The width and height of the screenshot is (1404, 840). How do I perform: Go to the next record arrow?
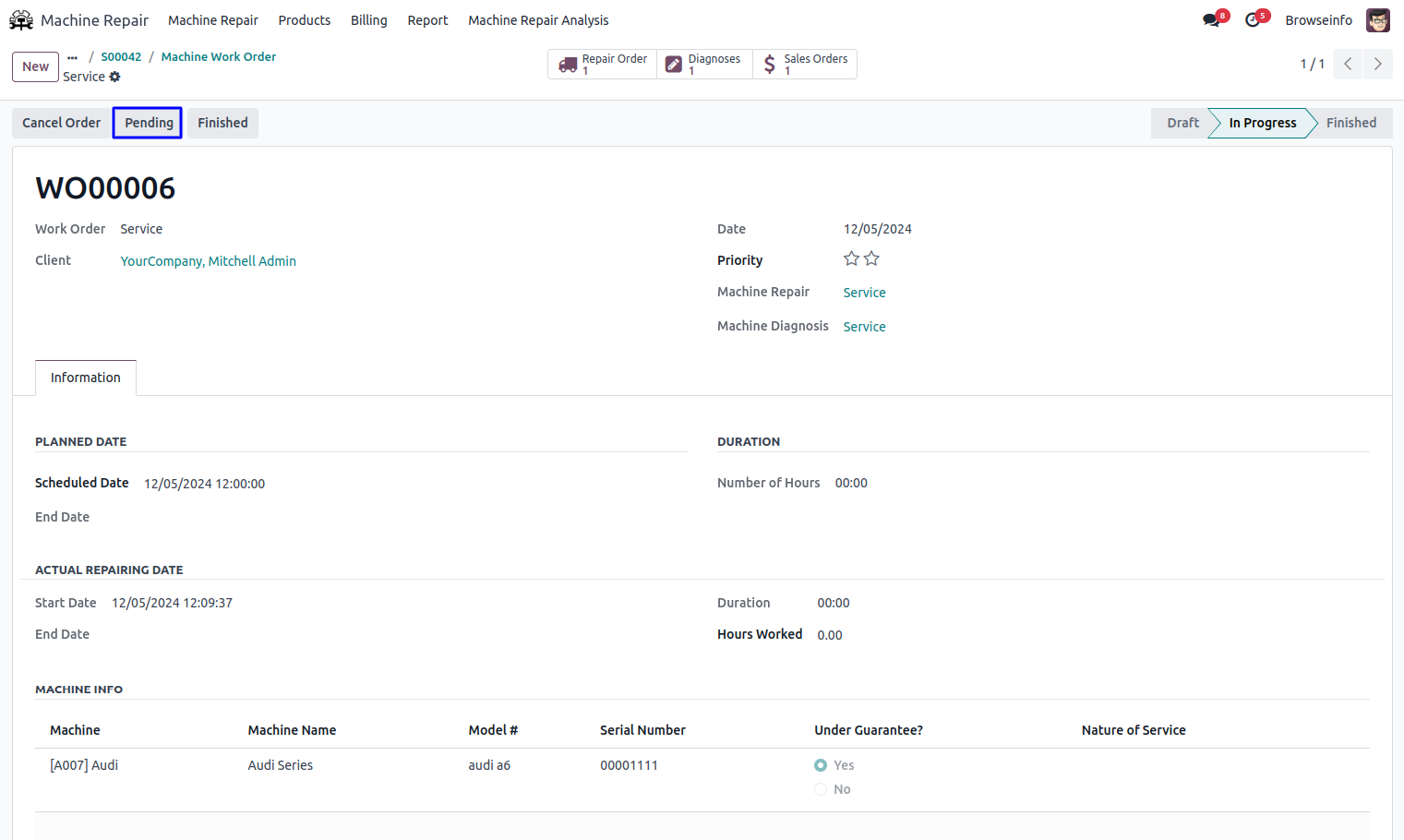[x=1377, y=64]
